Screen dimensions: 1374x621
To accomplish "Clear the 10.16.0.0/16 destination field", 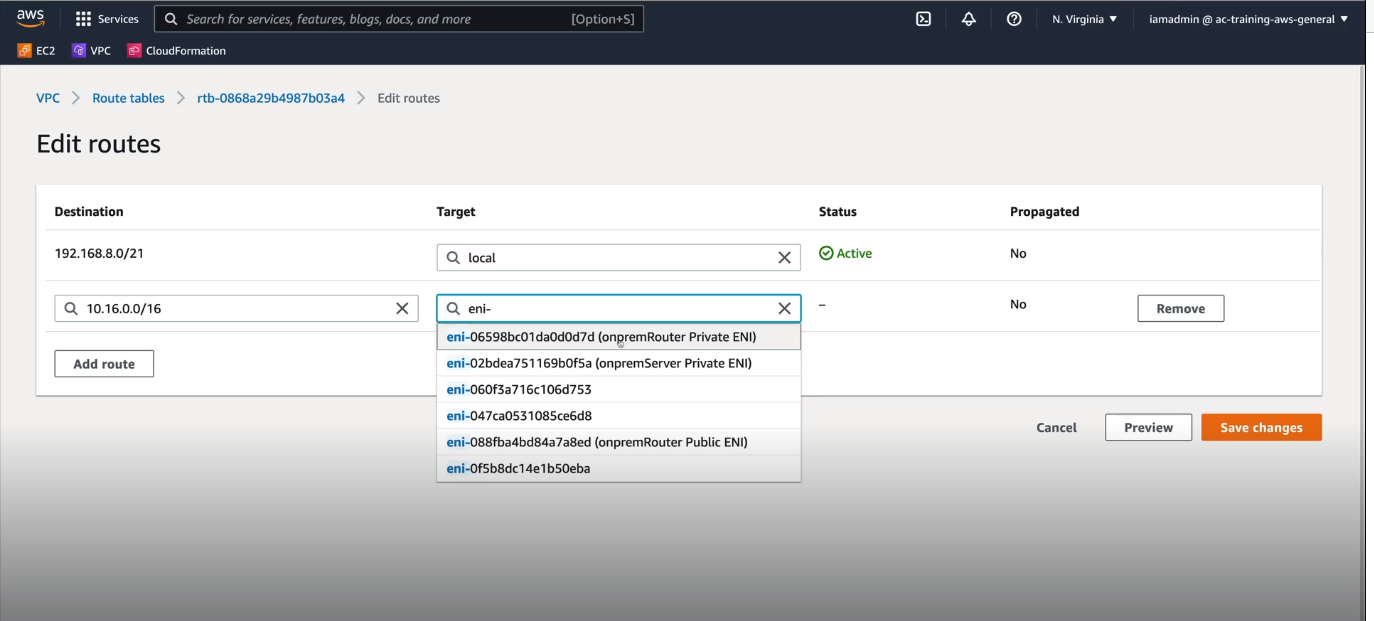I will pos(403,308).
